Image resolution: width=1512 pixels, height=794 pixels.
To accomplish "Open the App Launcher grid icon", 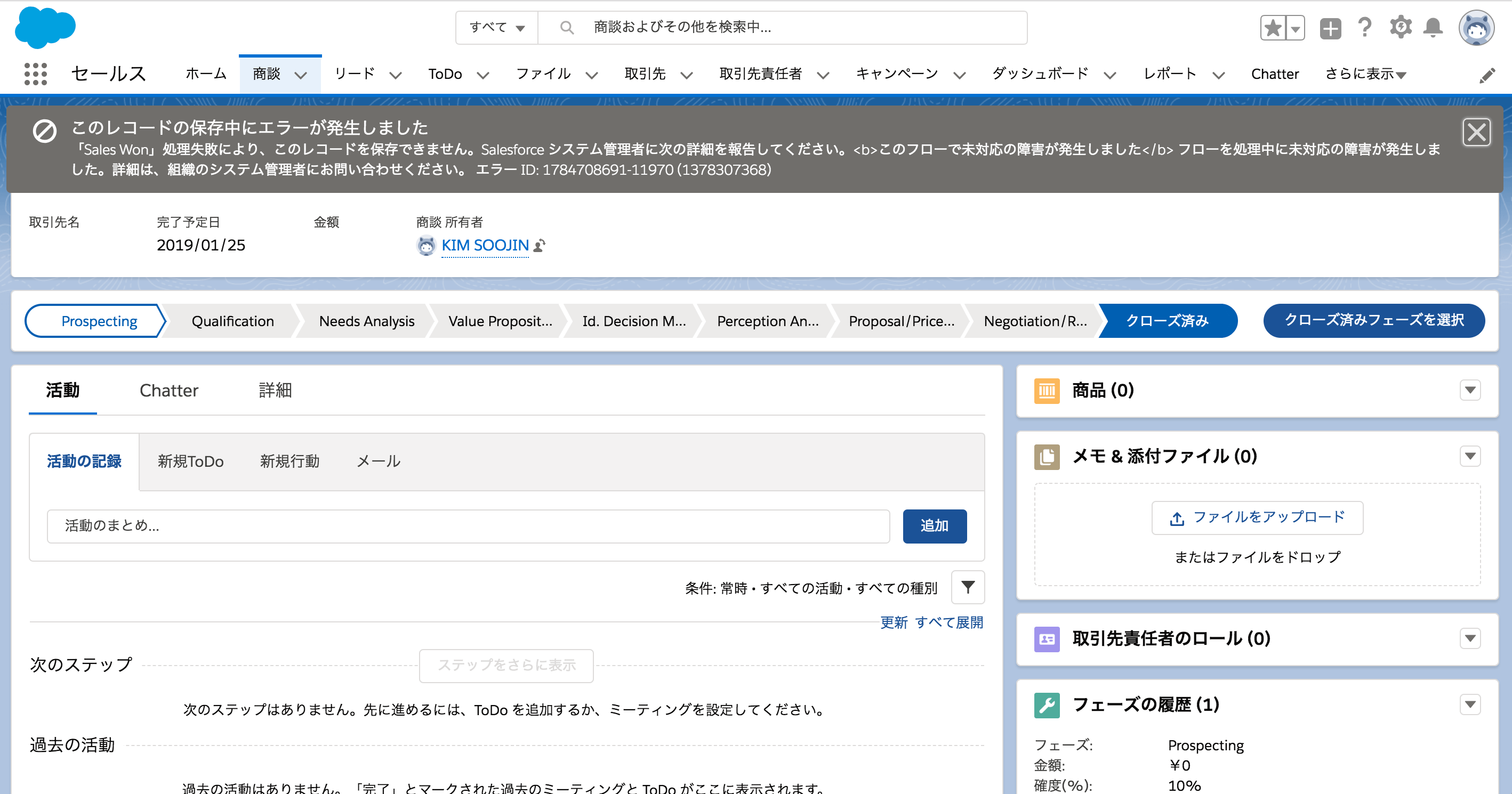I will point(35,74).
